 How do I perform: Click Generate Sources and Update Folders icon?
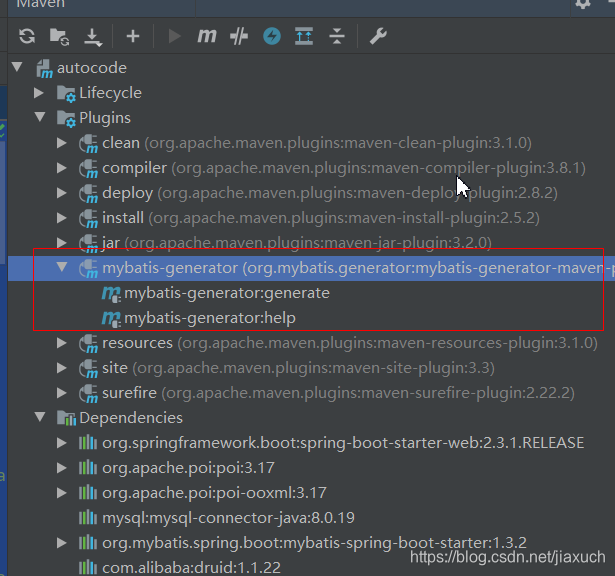tap(60, 36)
